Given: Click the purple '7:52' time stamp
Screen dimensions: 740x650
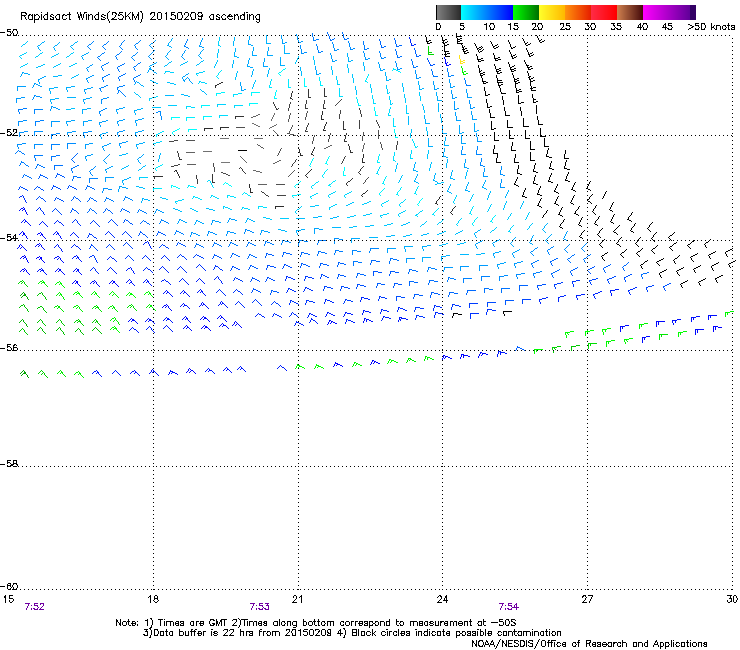Looking at the screenshot, I should point(34,607).
